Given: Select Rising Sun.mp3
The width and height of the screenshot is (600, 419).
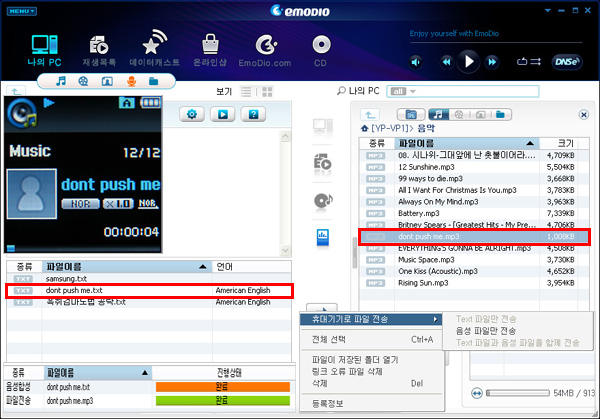Looking at the screenshot, I should tap(474, 283).
